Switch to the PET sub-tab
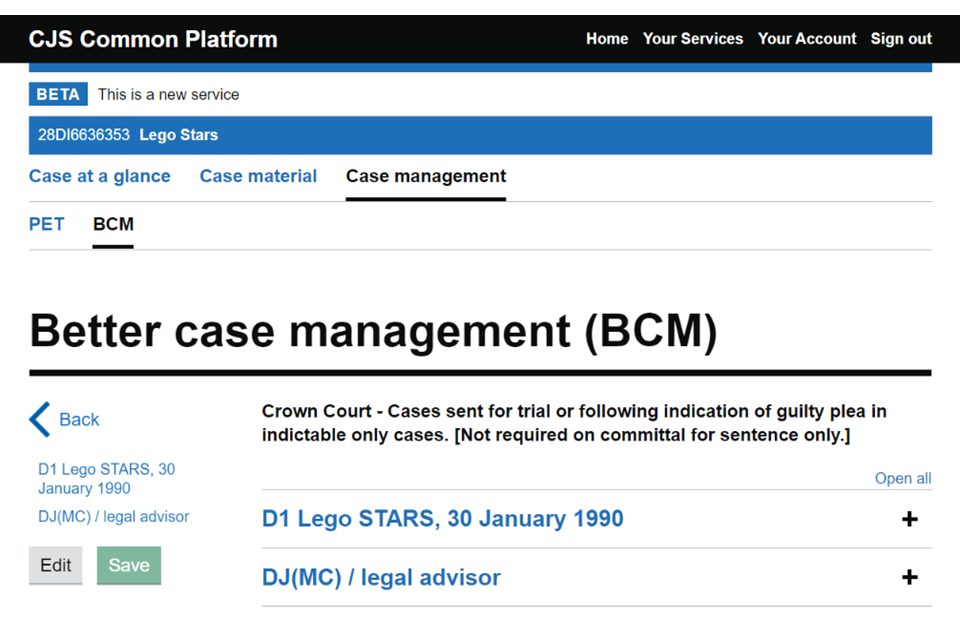Viewport: 960px width, 640px height. [47, 224]
